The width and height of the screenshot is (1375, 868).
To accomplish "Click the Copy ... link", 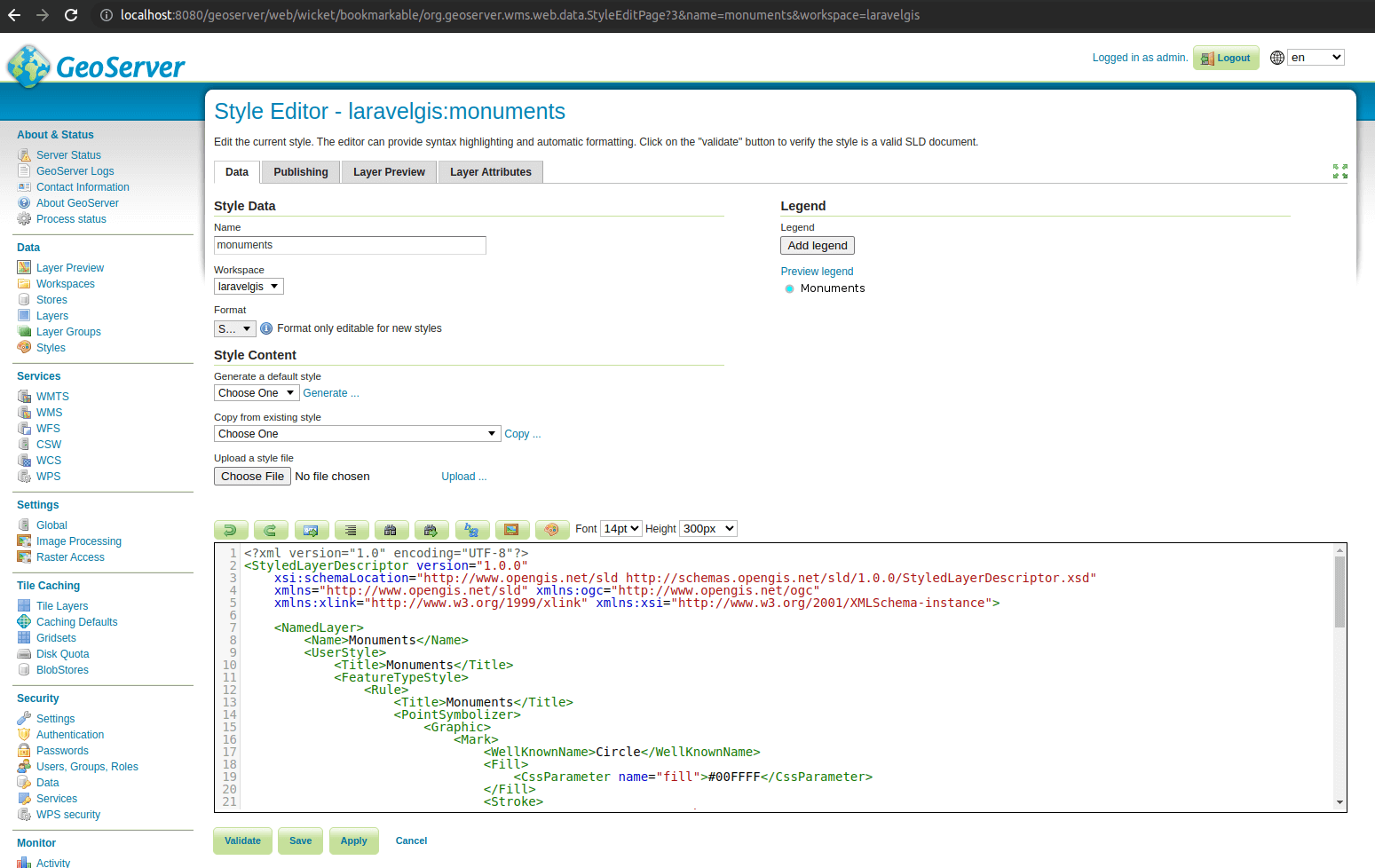I will [523, 434].
